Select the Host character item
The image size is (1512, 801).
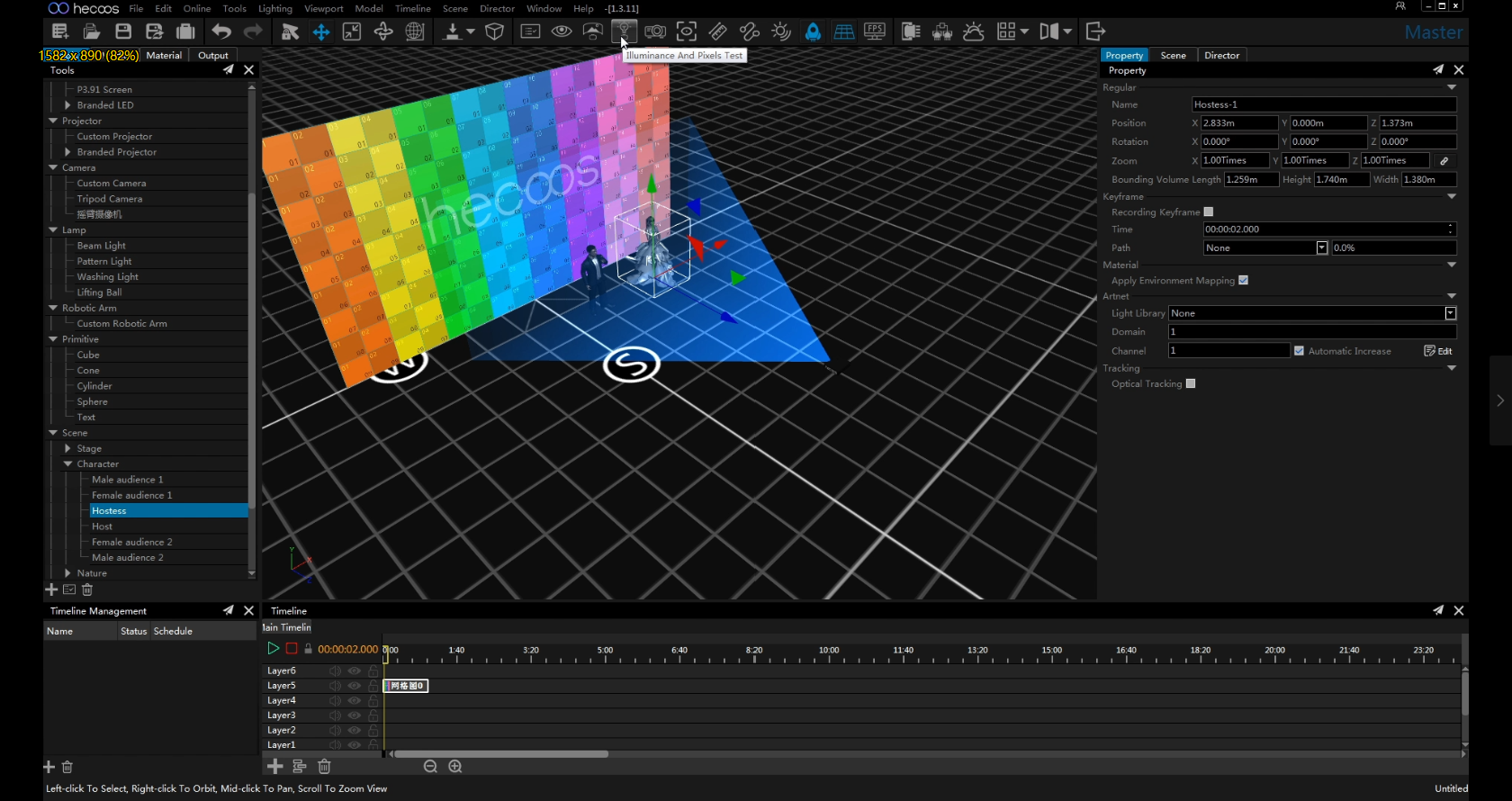tap(102, 526)
